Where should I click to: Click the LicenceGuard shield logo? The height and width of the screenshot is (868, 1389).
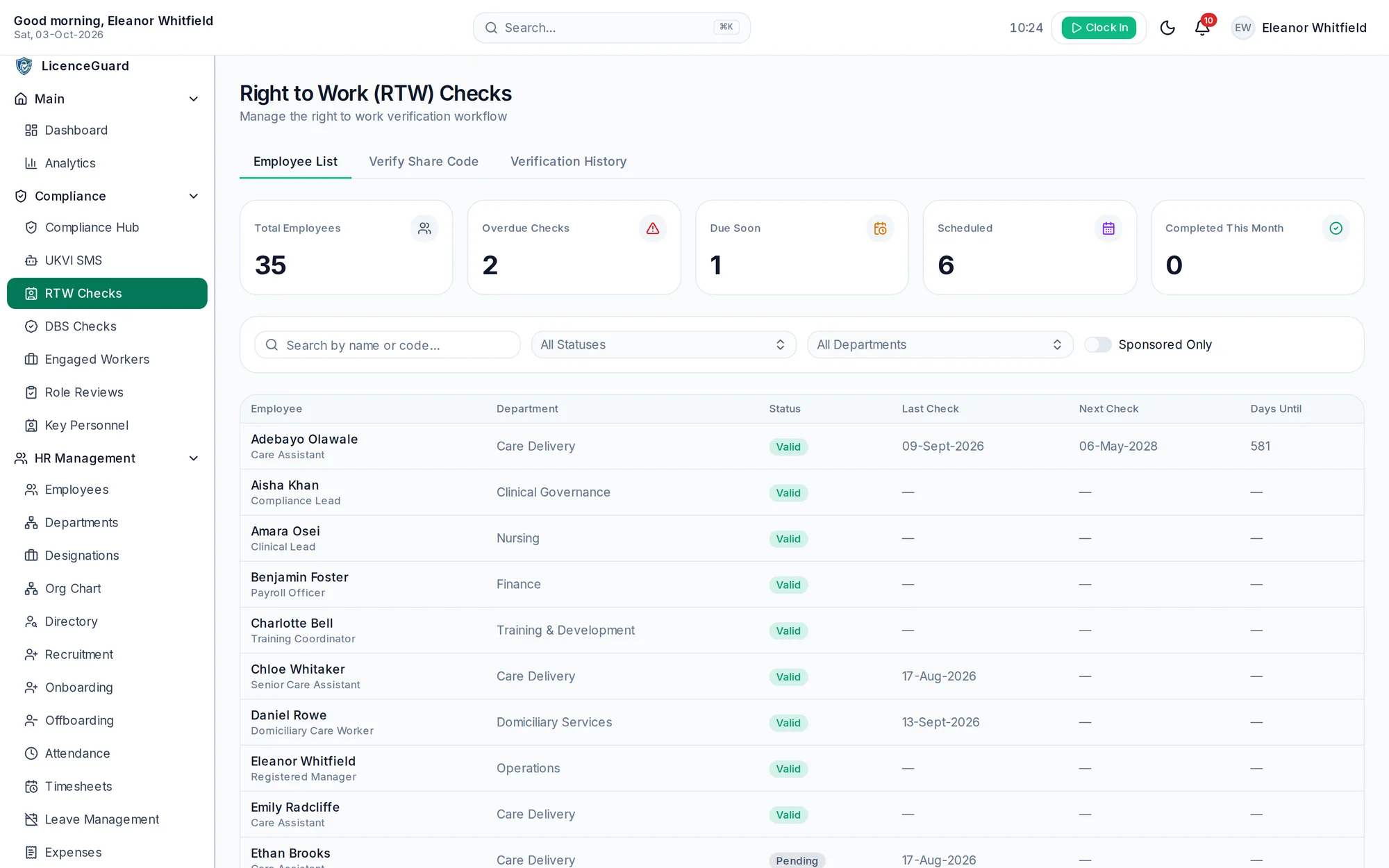(x=24, y=66)
